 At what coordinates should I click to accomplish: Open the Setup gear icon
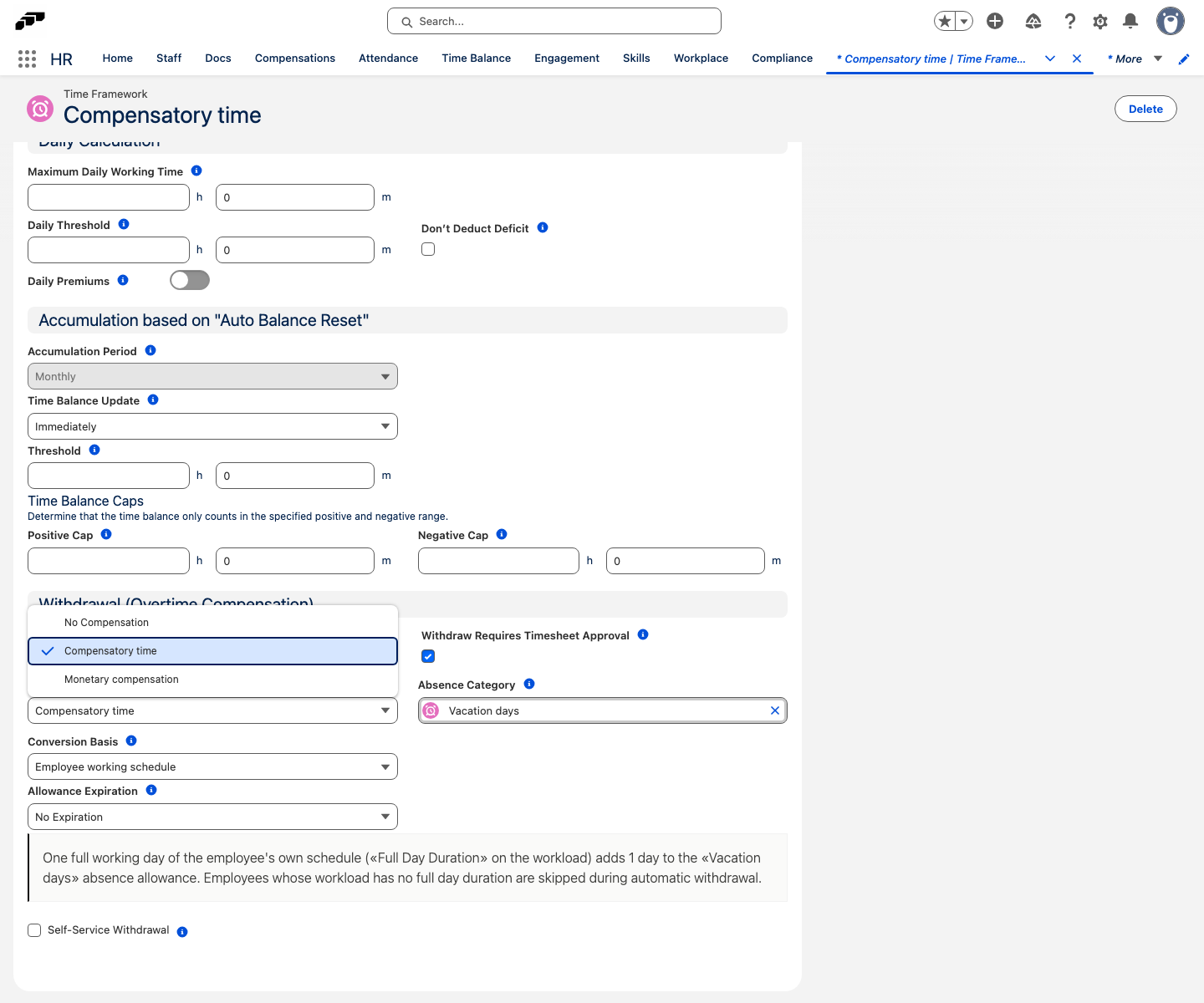(1100, 21)
